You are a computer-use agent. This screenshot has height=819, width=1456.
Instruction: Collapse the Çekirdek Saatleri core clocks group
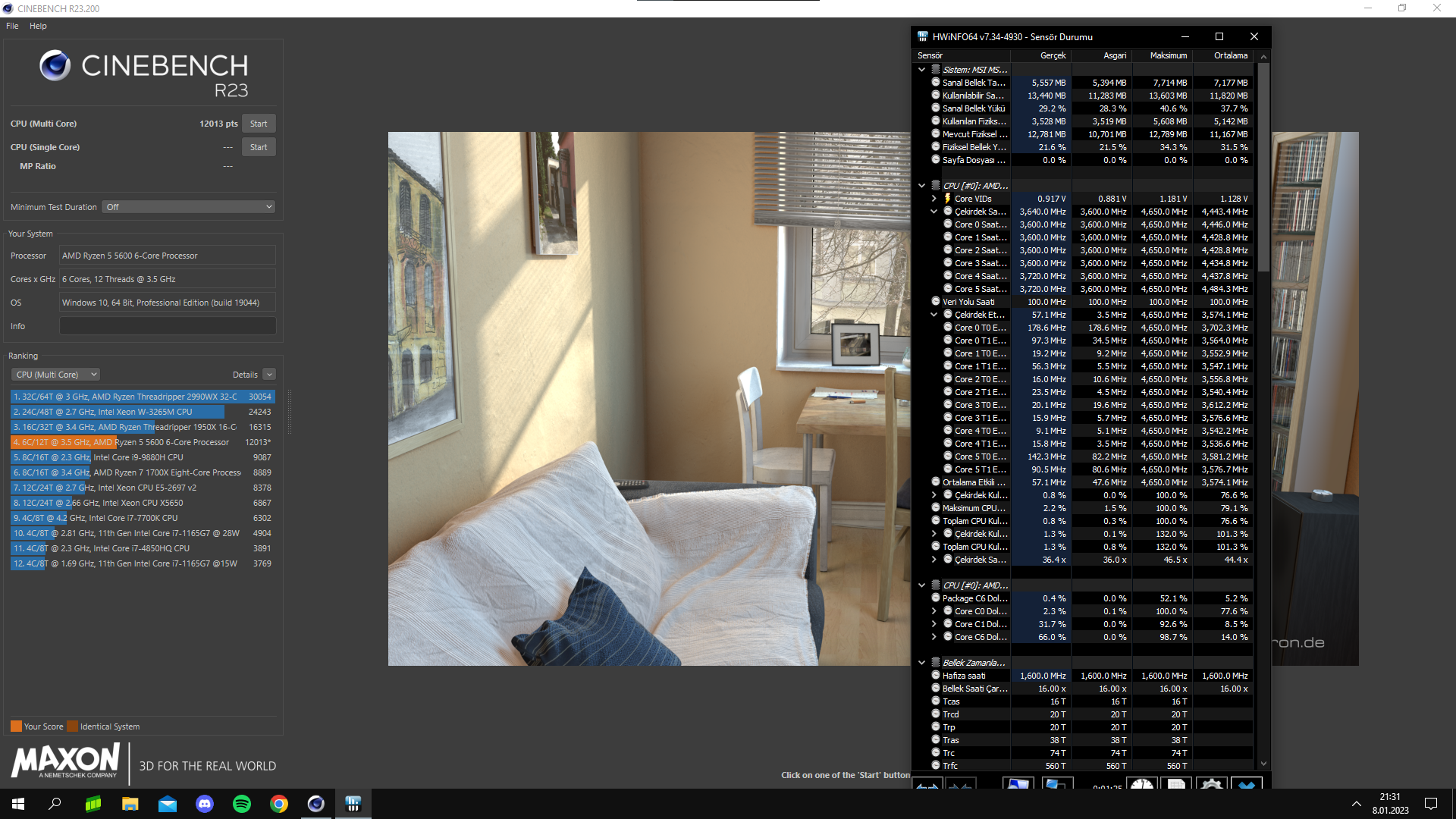tap(934, 212)
